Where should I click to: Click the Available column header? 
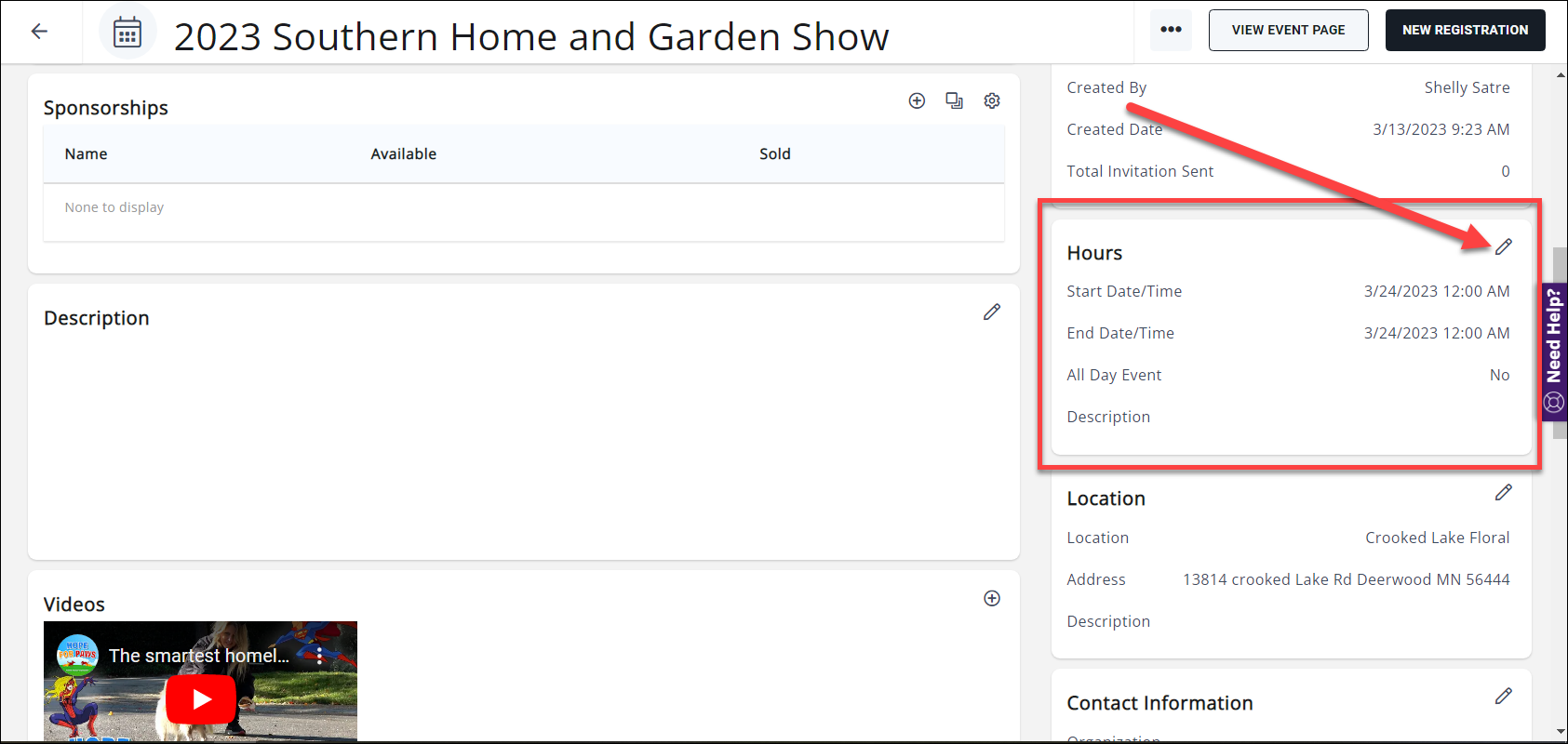click(403, 154)
